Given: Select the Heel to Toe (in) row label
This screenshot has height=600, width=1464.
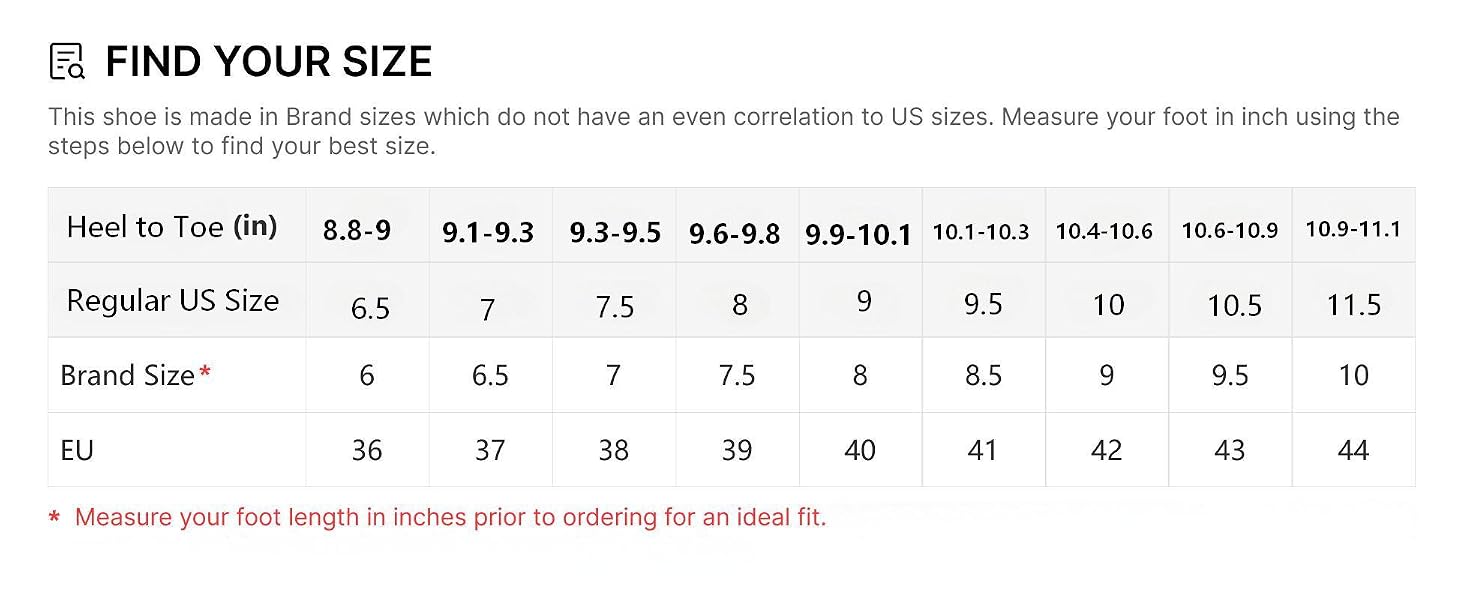Looking at the screenshot, I should tap(172, 227).
